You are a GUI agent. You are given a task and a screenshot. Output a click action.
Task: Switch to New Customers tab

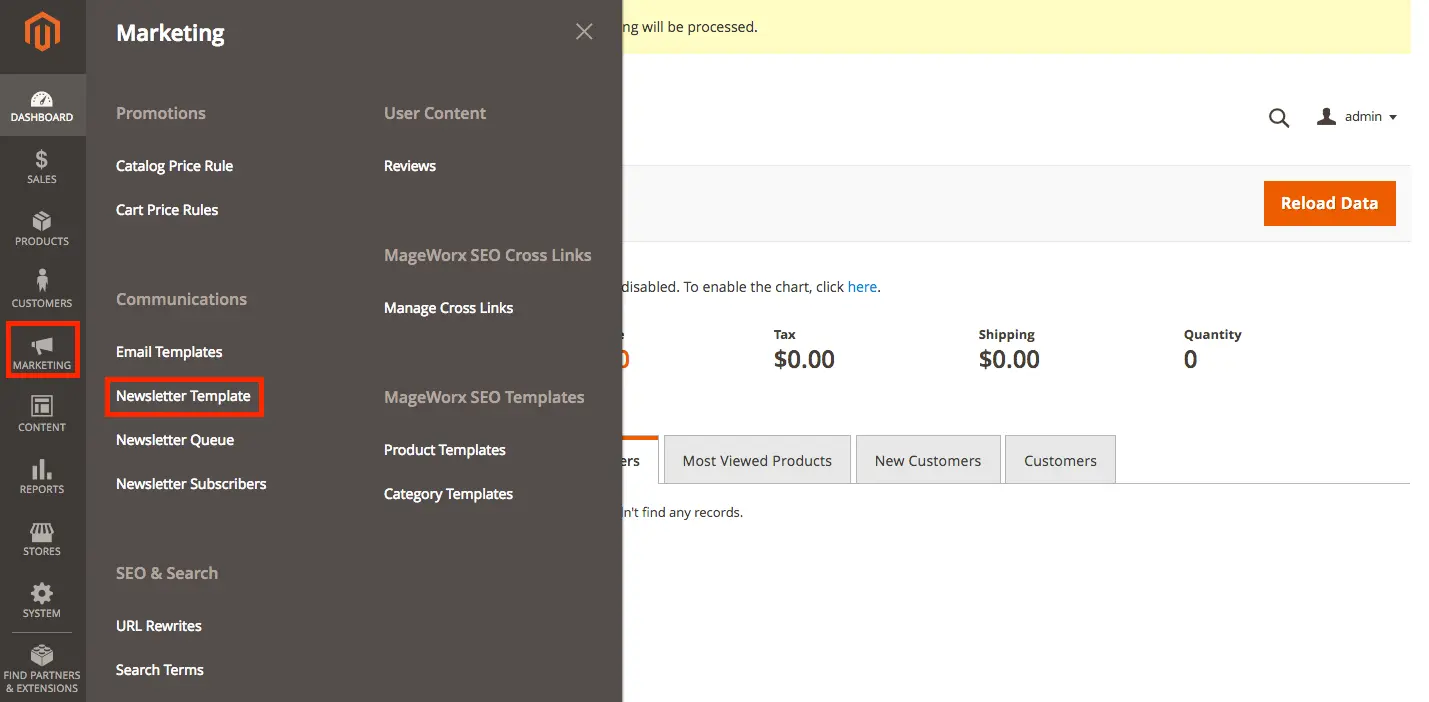pos(927,461)
